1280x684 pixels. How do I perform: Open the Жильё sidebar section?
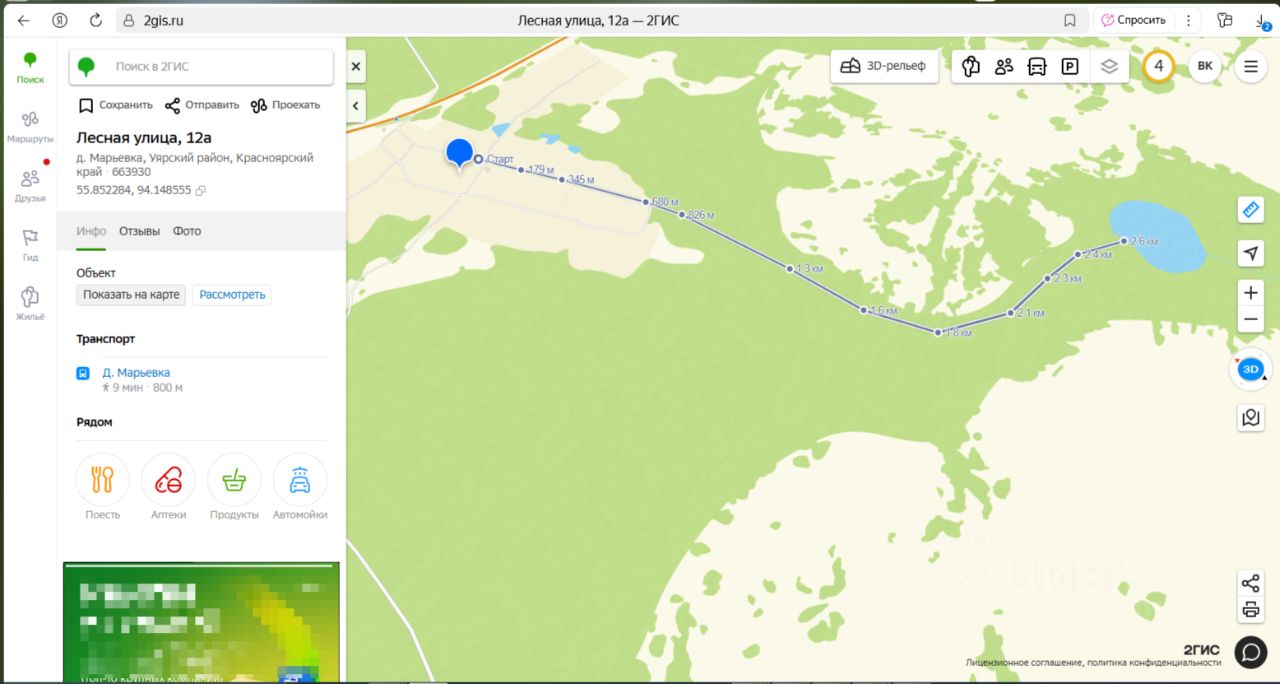click(x=30, y=304)
